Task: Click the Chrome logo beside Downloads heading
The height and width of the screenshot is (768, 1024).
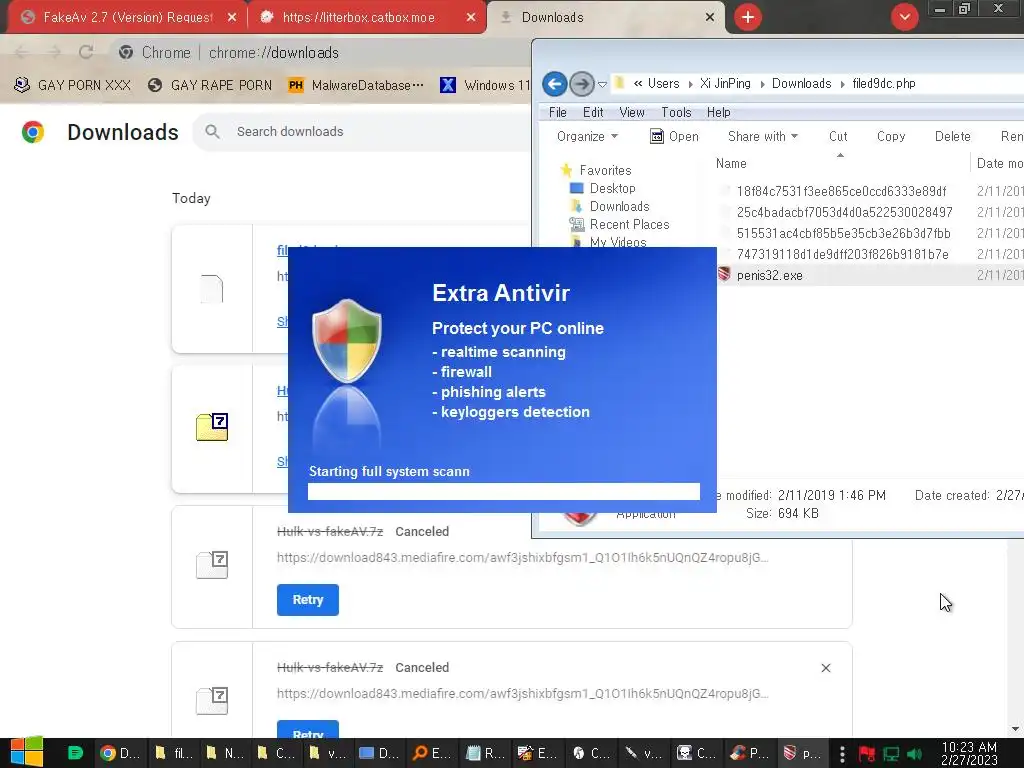Action: point(33,132)
